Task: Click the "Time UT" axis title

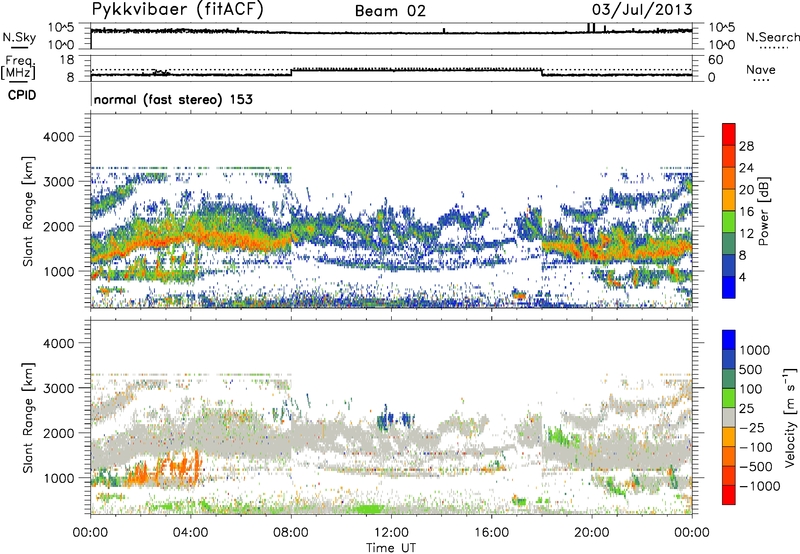Action: click(x=391, y=548)
